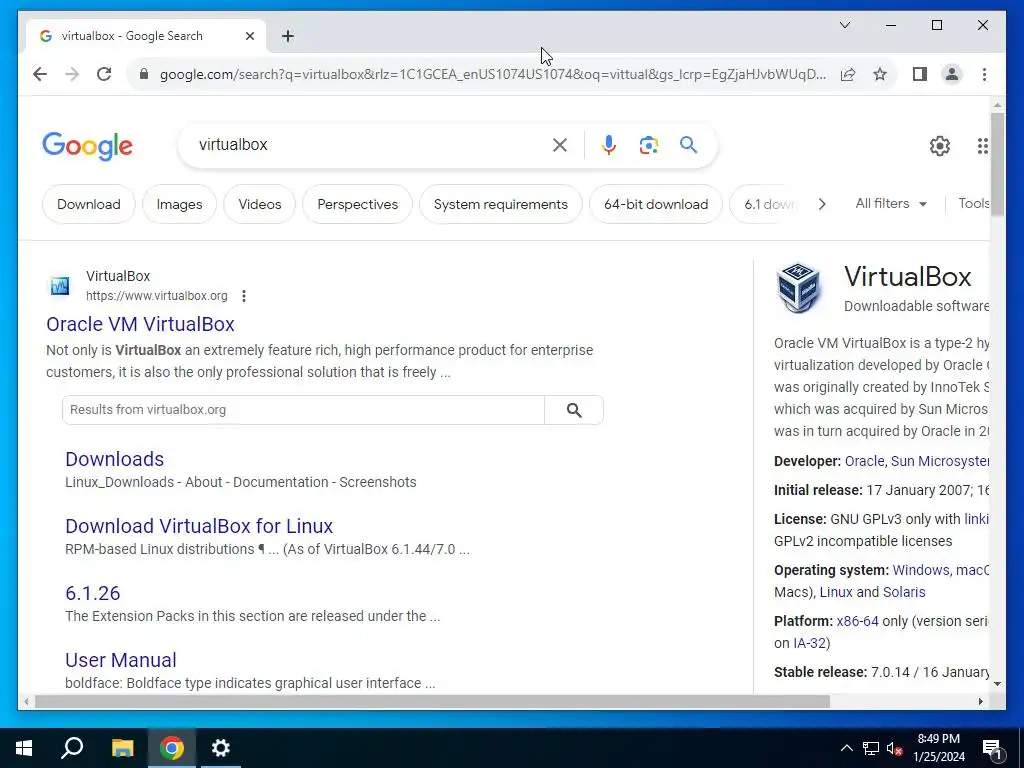Apply 64-bit download filter chip

[x=656, y=204]
